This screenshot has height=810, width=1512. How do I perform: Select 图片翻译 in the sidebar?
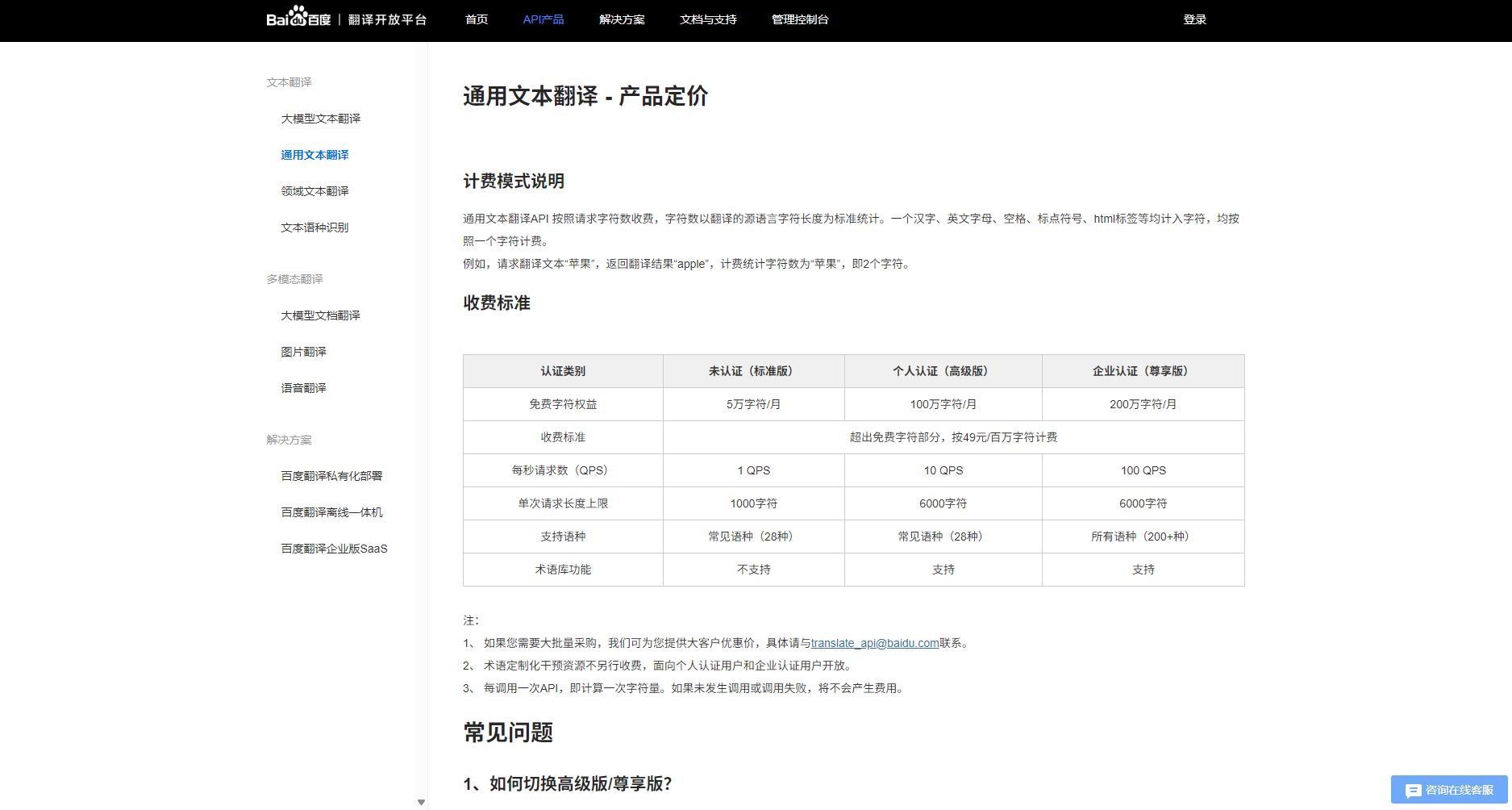[x=304, y=351]
